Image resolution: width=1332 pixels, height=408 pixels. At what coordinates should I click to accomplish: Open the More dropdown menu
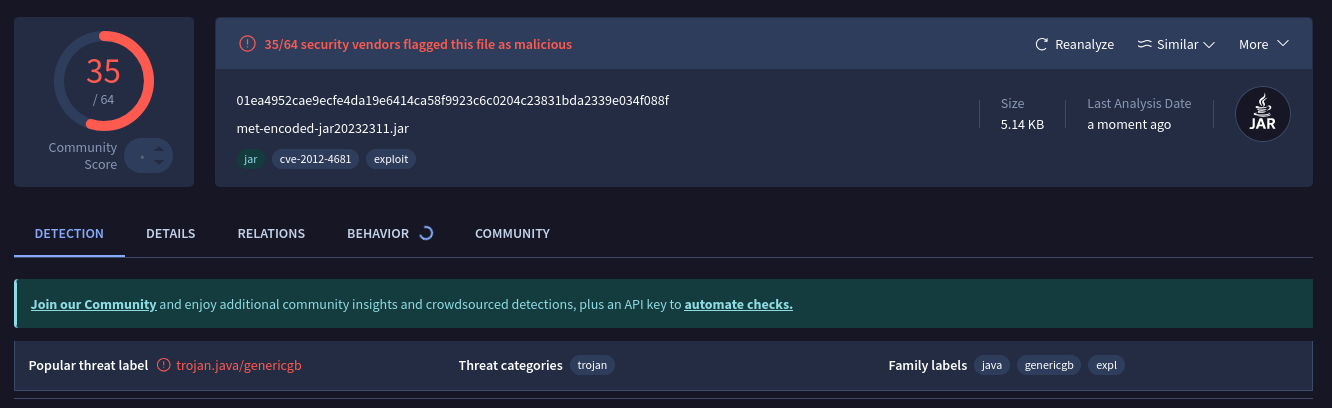[1263, 44]
